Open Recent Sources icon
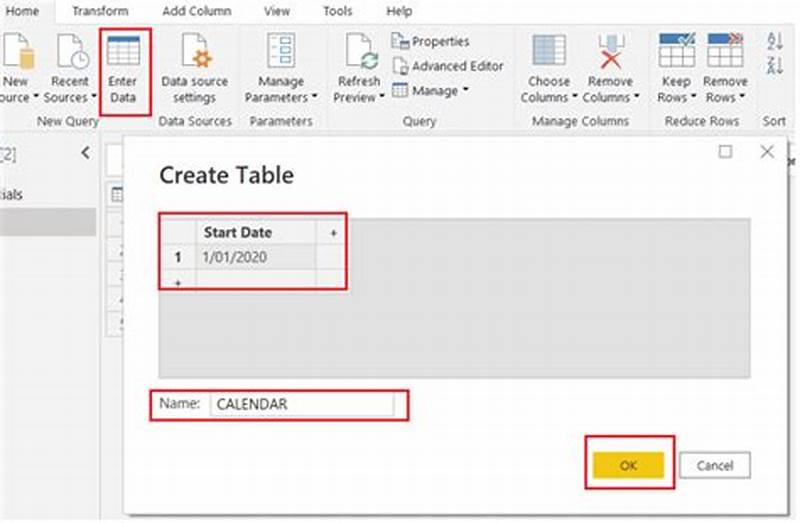 click(x=72, y=51)
